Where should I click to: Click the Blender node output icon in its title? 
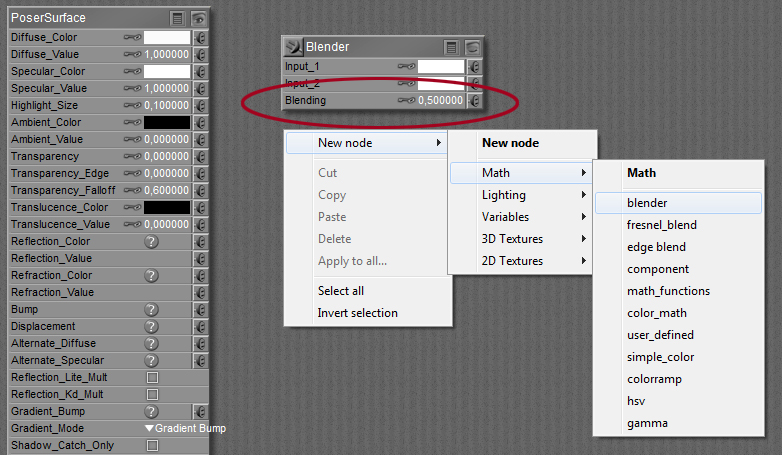(293, 47)
